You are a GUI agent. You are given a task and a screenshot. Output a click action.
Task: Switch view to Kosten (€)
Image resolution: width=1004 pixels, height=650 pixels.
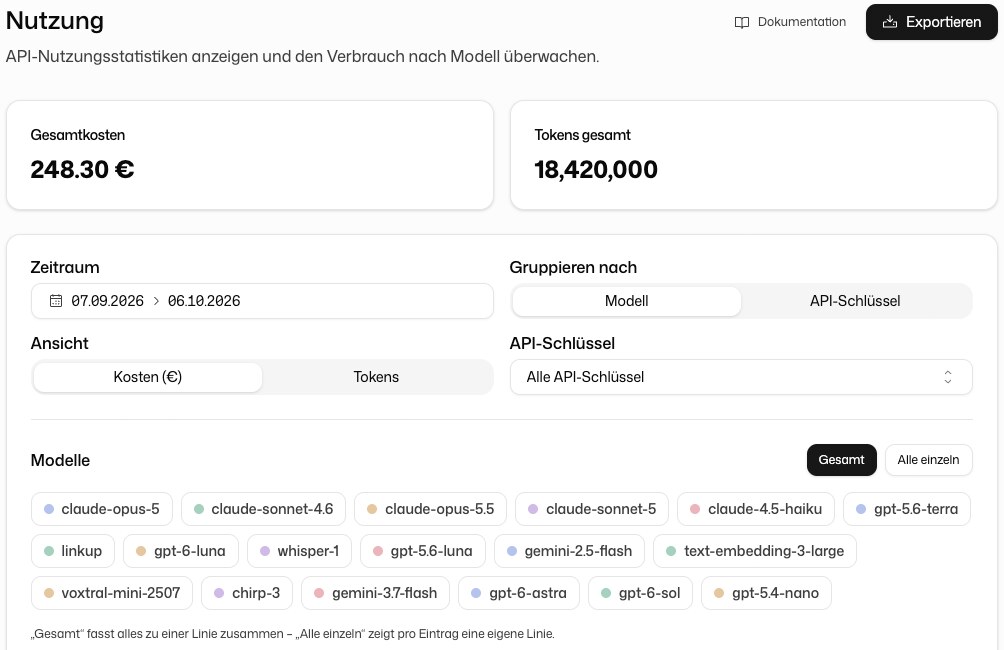148,377
